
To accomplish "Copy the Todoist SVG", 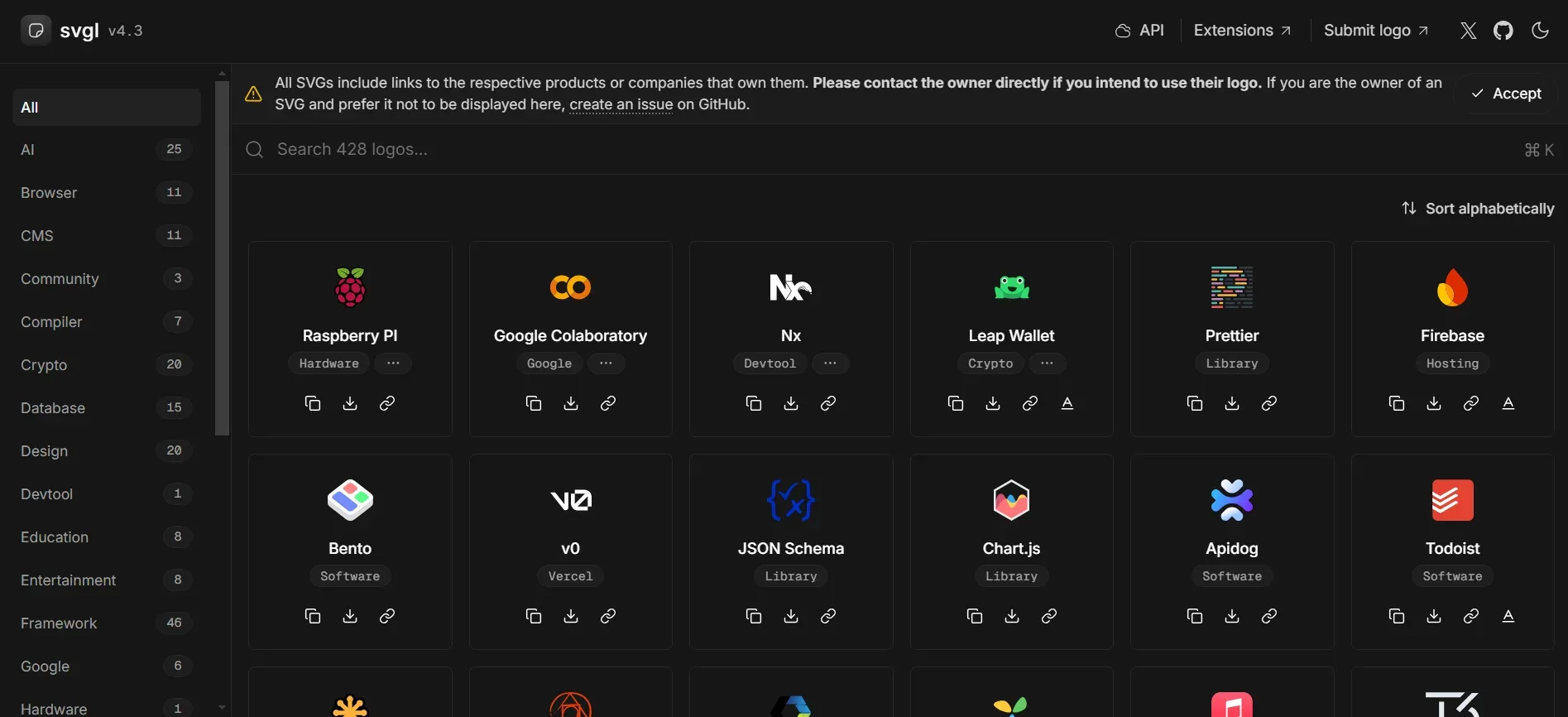I will [1397, 616].
